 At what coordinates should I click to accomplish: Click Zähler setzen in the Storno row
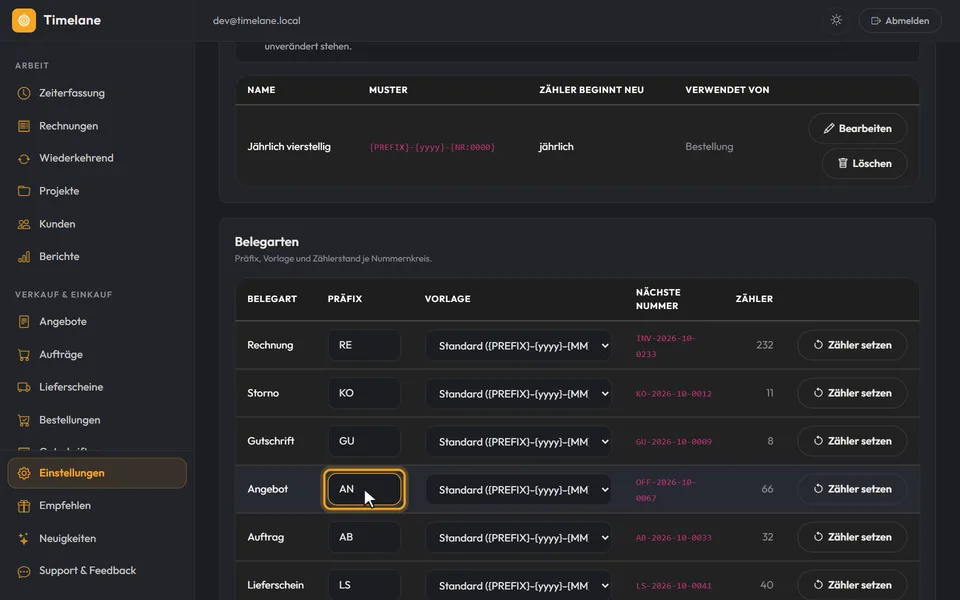(852, 393)
